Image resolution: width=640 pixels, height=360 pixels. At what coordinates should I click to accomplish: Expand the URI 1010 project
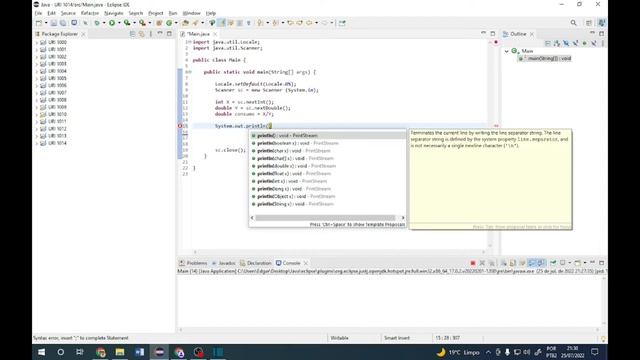(x=37, y=114)
